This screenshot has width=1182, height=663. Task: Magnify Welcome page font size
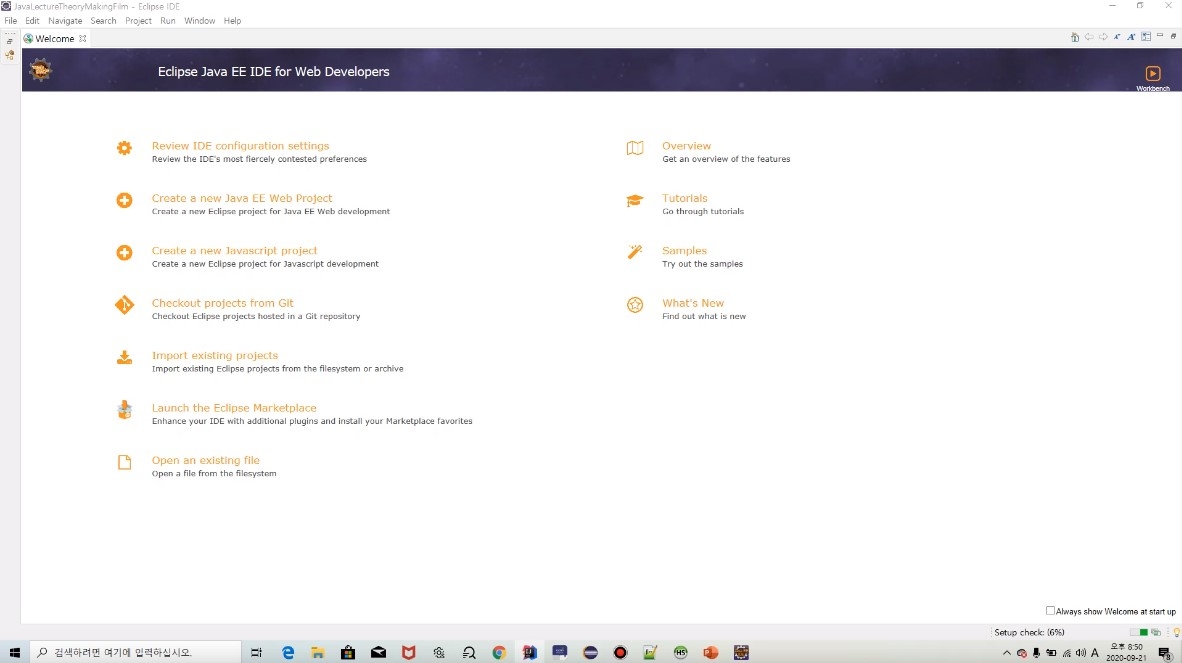point(1131,37)
